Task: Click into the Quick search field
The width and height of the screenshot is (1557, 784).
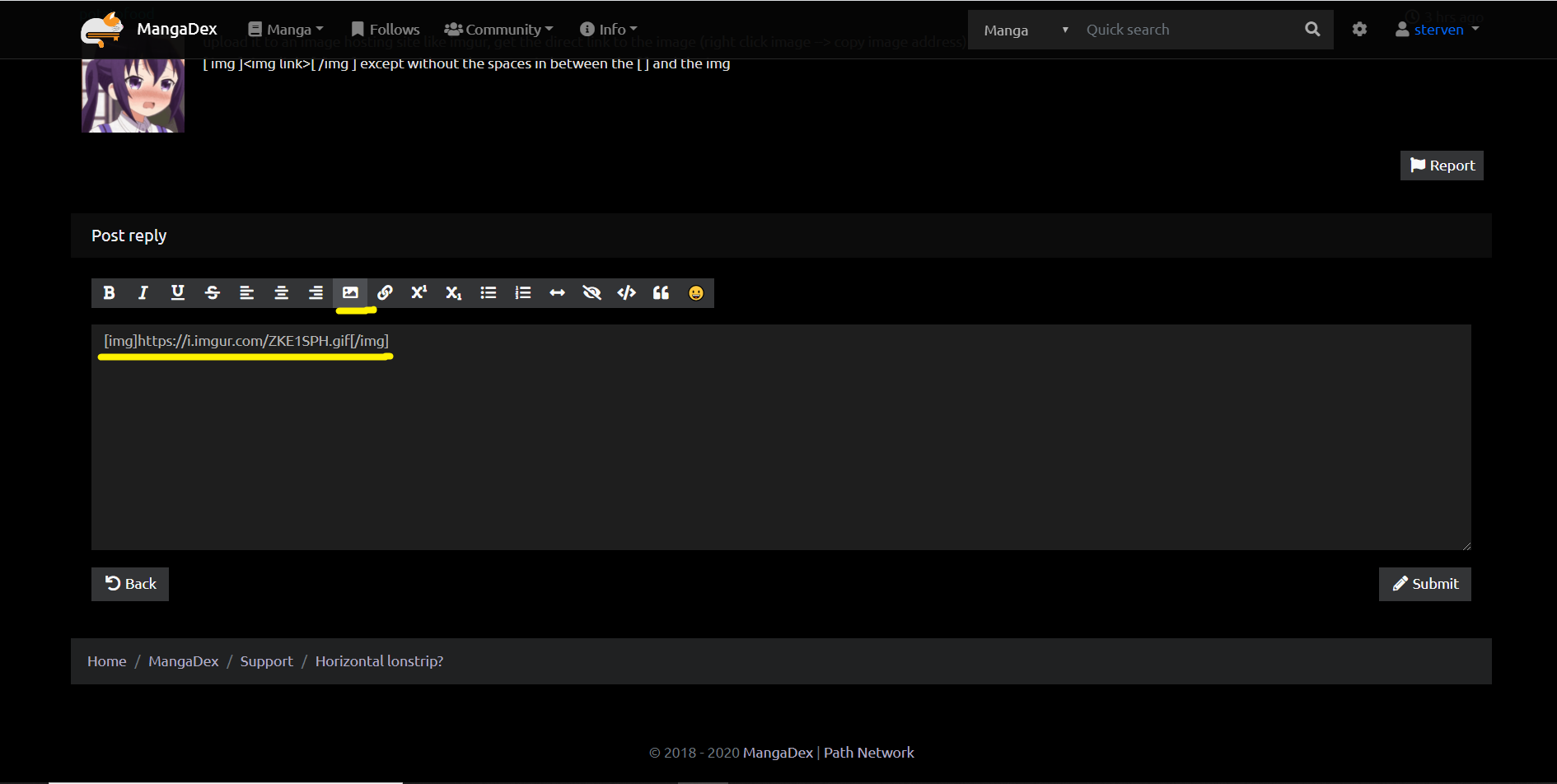Action: pyautogui.click(x=1186, y=30)
